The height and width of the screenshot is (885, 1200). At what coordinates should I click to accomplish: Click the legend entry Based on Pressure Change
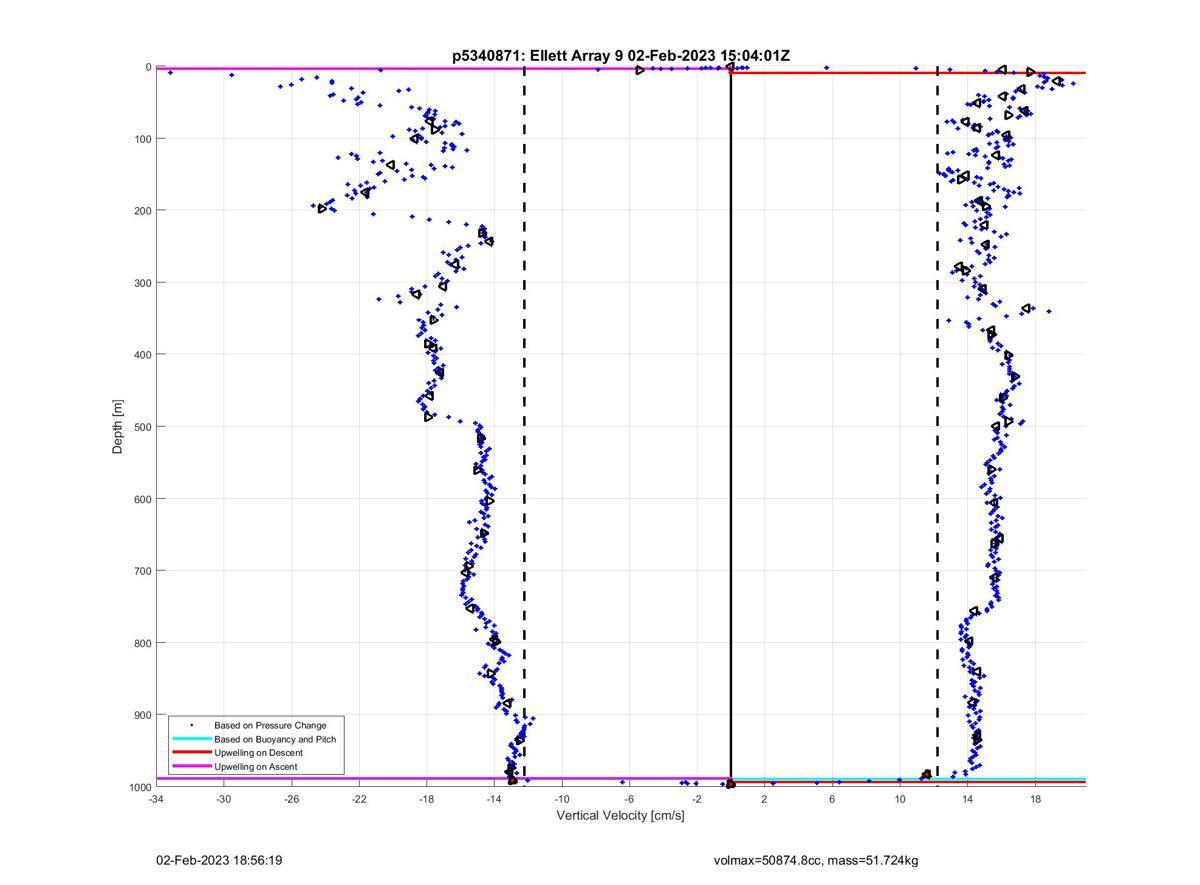tap(270, 725)
